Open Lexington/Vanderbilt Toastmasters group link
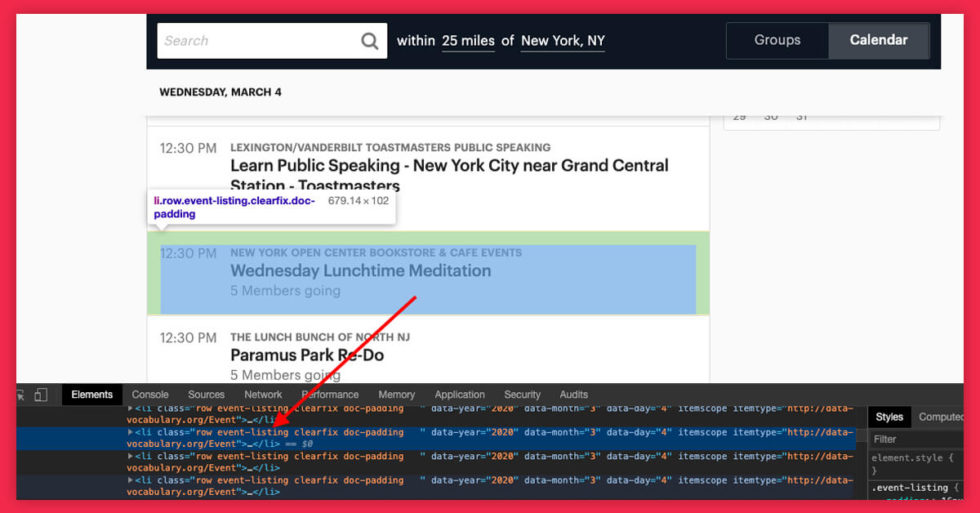 [390, 147]
